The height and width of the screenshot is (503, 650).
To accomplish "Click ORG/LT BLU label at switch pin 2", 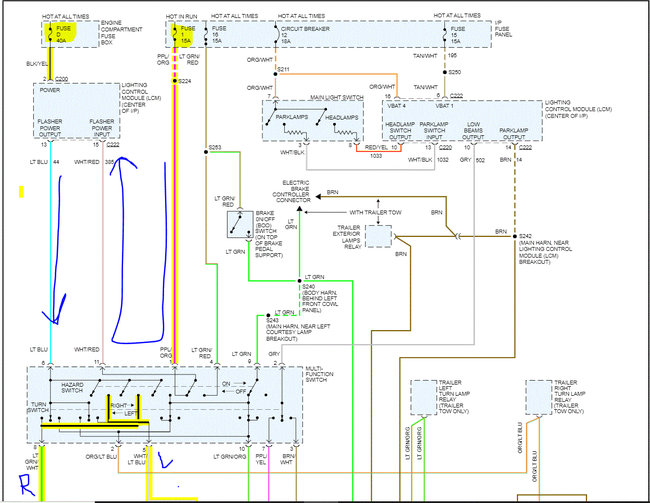I will pos(101,457).
